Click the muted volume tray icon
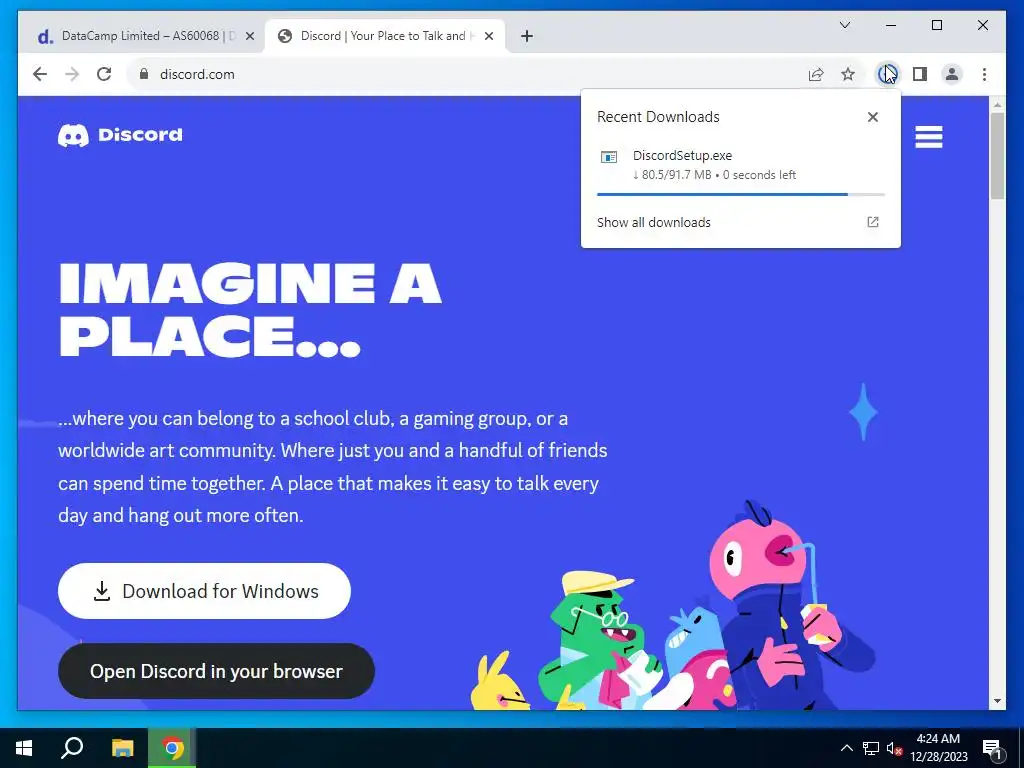 click(x=894, y=748)
